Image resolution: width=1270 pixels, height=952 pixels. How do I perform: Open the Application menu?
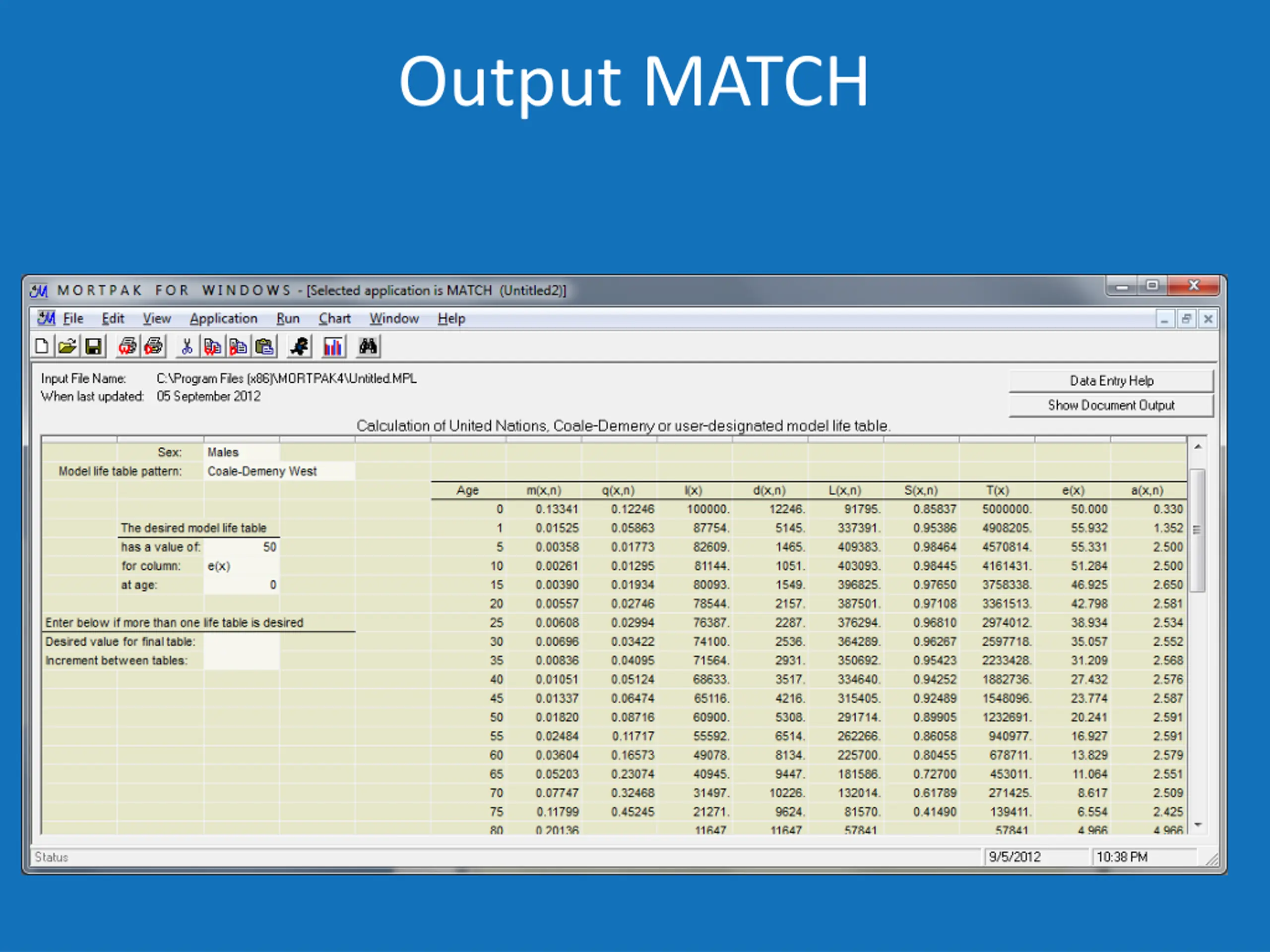pyautogui.click(x=223, y=318)
